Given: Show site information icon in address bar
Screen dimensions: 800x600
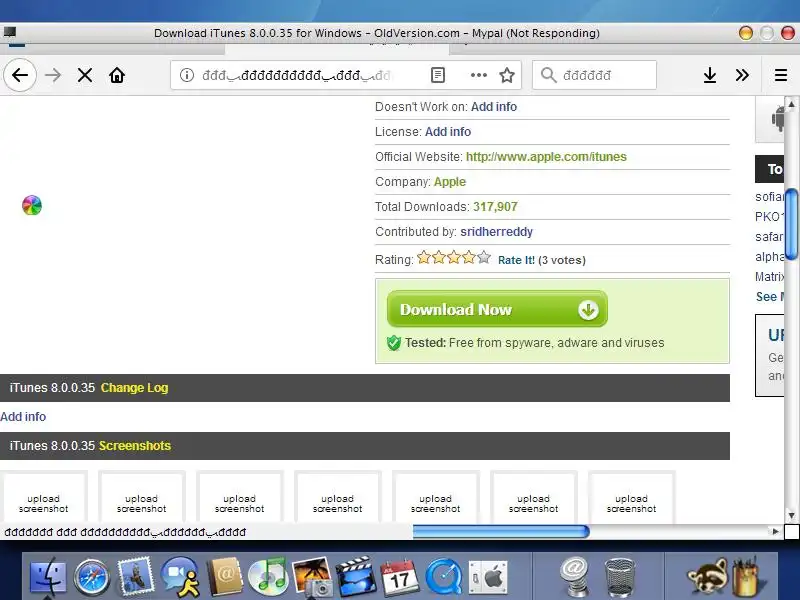Looking at the screenshot, I should [187, 76].
